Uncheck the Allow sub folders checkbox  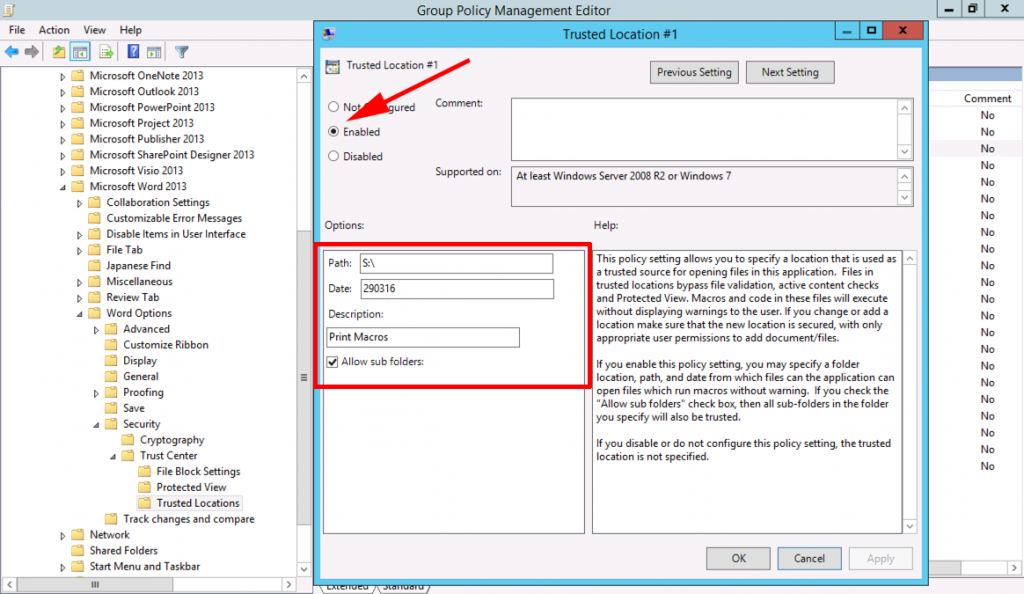(332, 362)
